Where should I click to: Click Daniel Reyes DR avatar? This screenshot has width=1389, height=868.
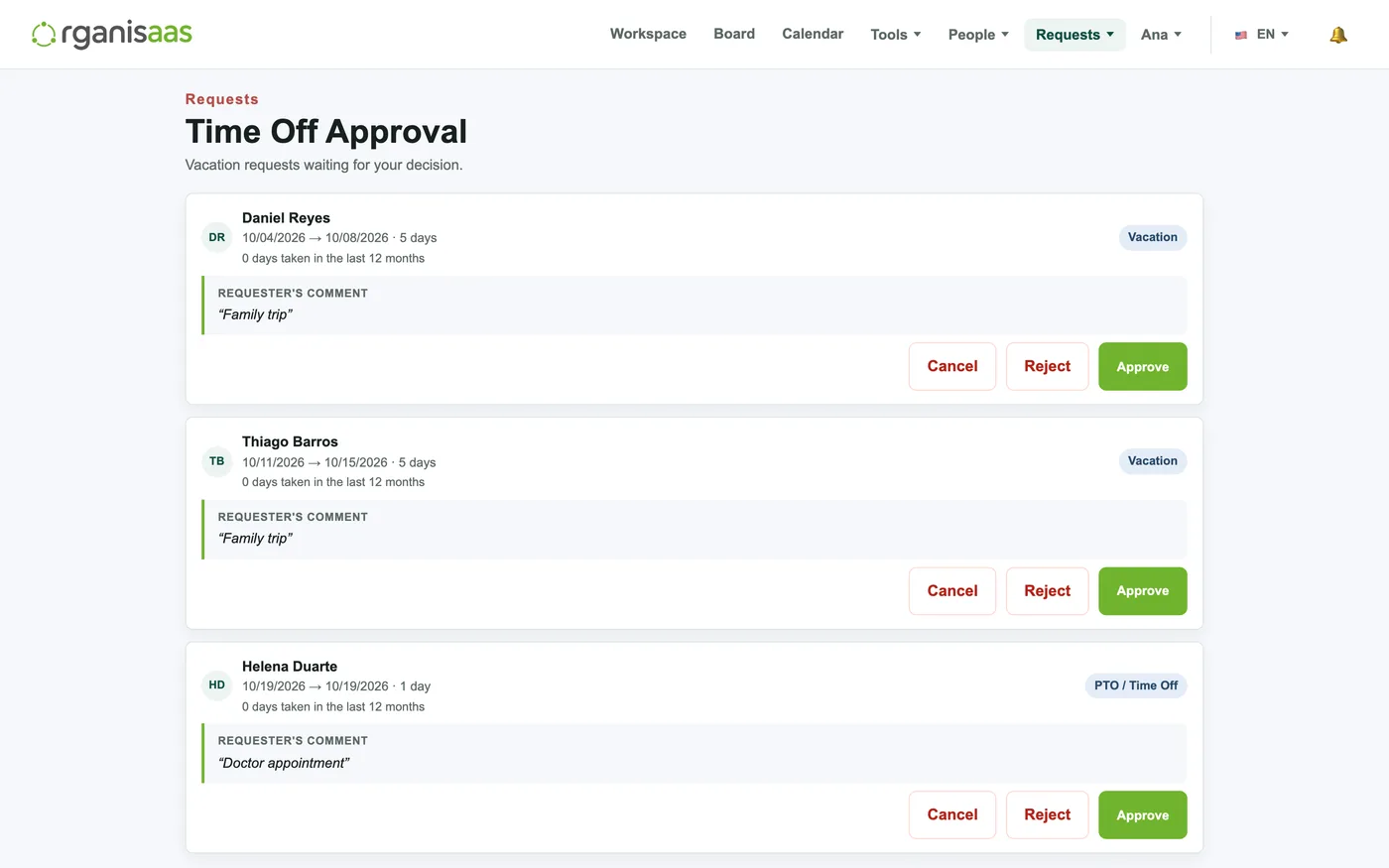217,237
